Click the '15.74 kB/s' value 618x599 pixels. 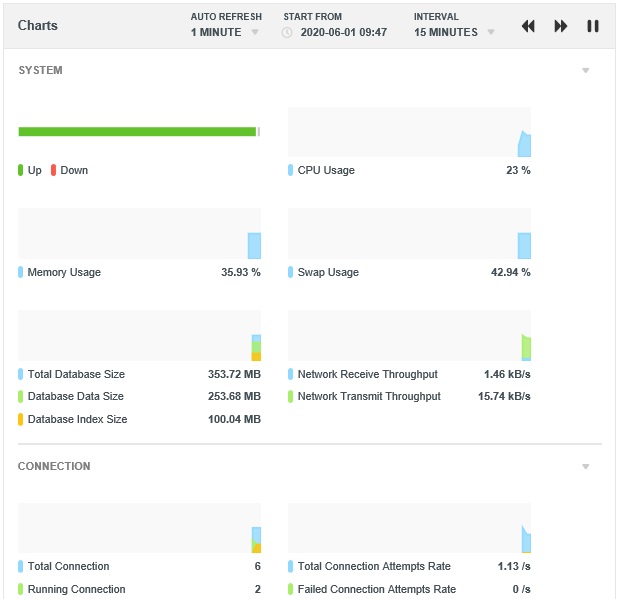point(504,396)
